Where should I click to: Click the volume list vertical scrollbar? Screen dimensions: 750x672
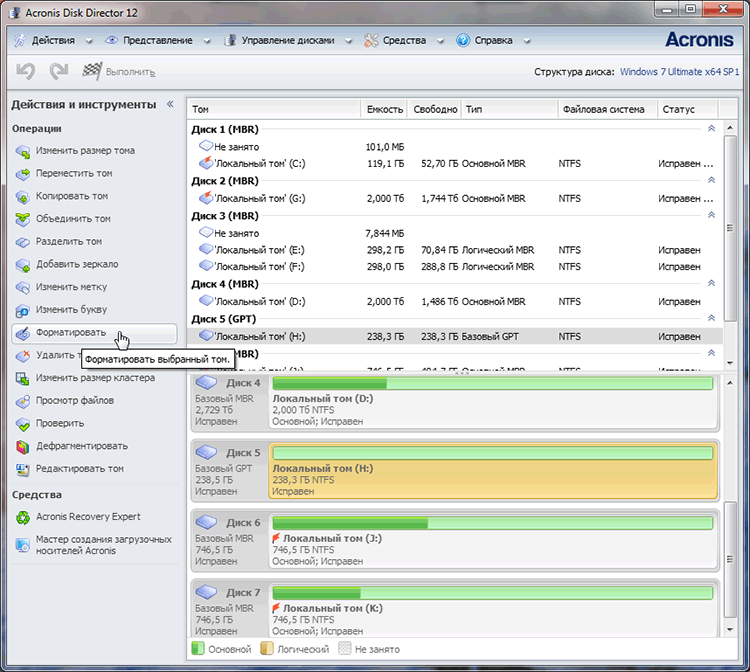[730, 229]
